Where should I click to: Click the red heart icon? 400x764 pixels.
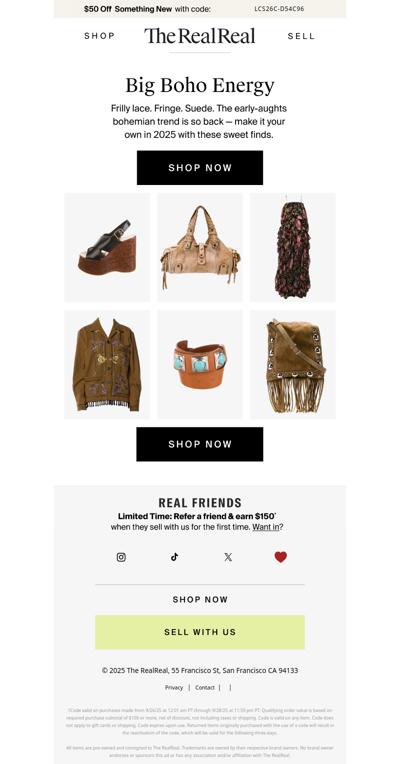(x=281, y=557)
